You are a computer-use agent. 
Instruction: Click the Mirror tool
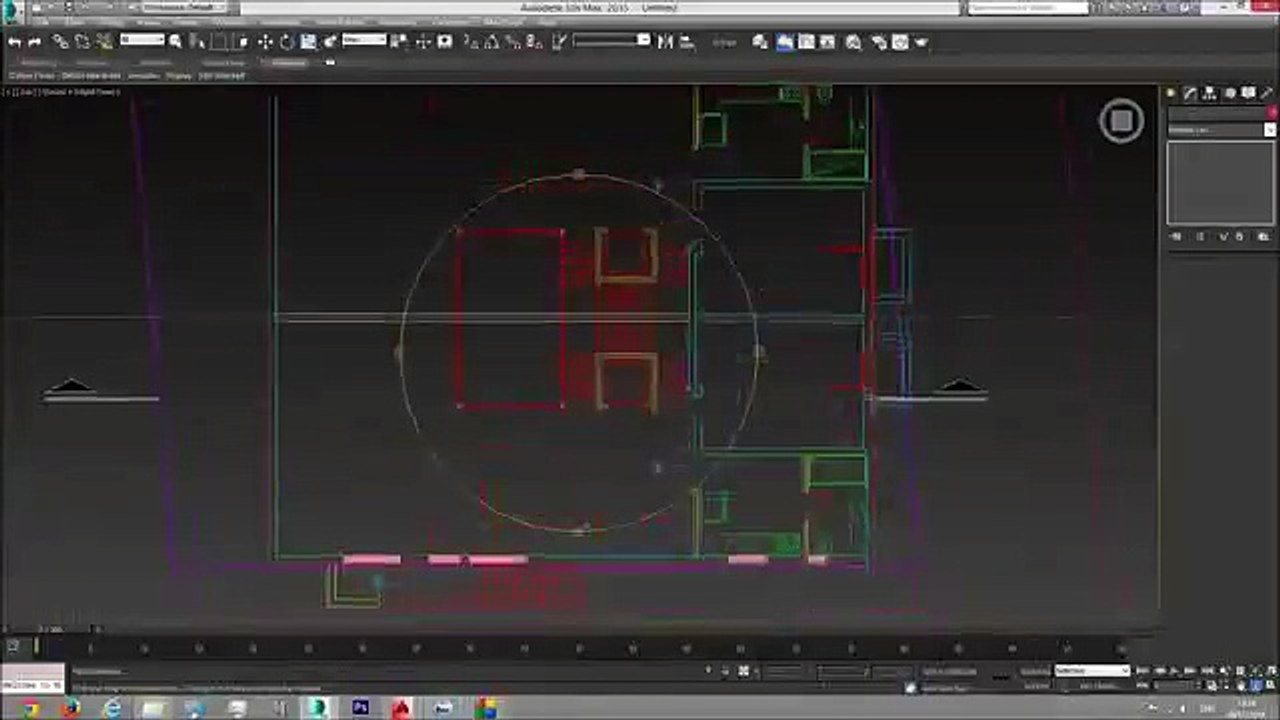tap(665, 42)
